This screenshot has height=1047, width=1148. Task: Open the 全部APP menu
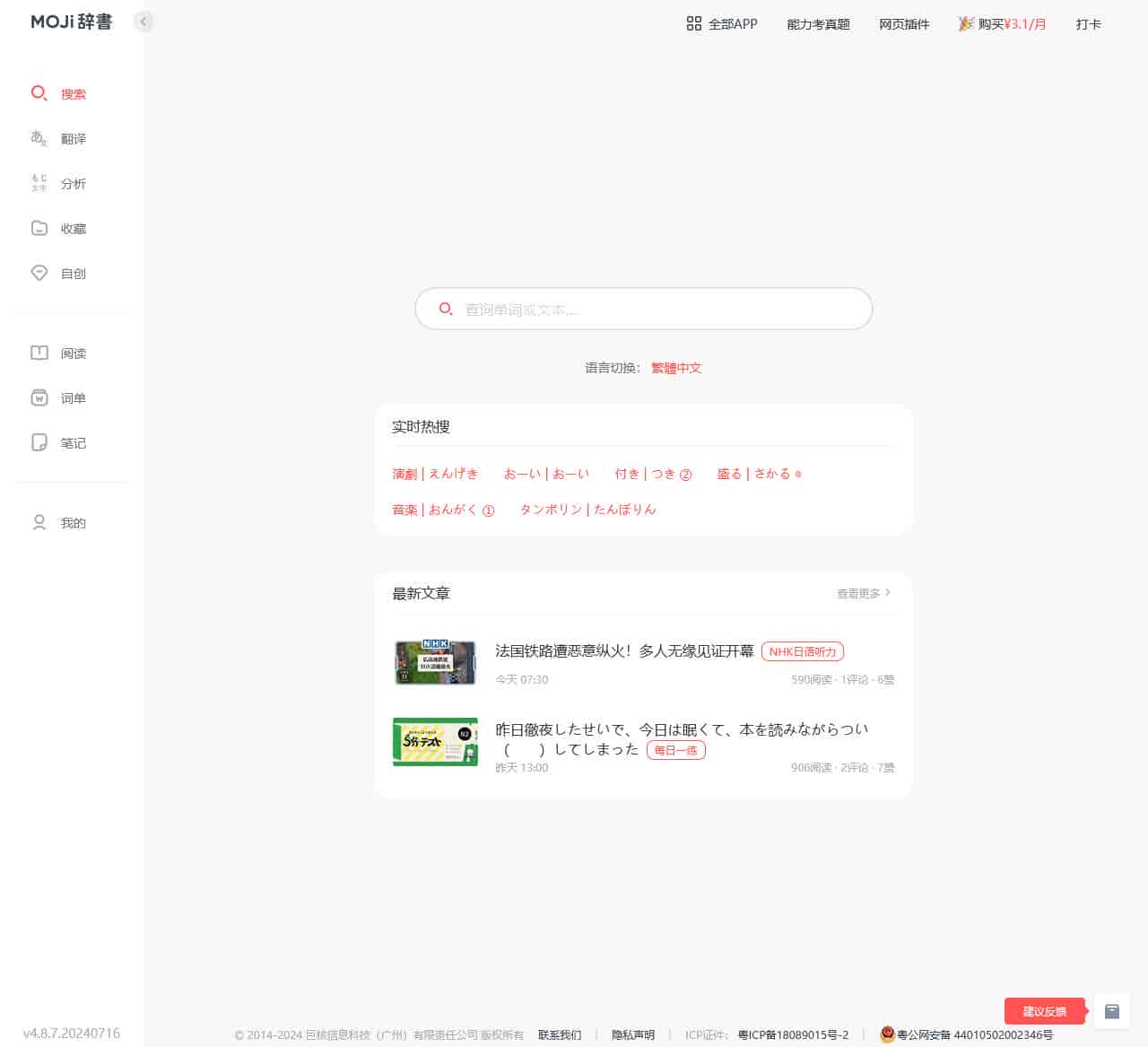[720, 24]
